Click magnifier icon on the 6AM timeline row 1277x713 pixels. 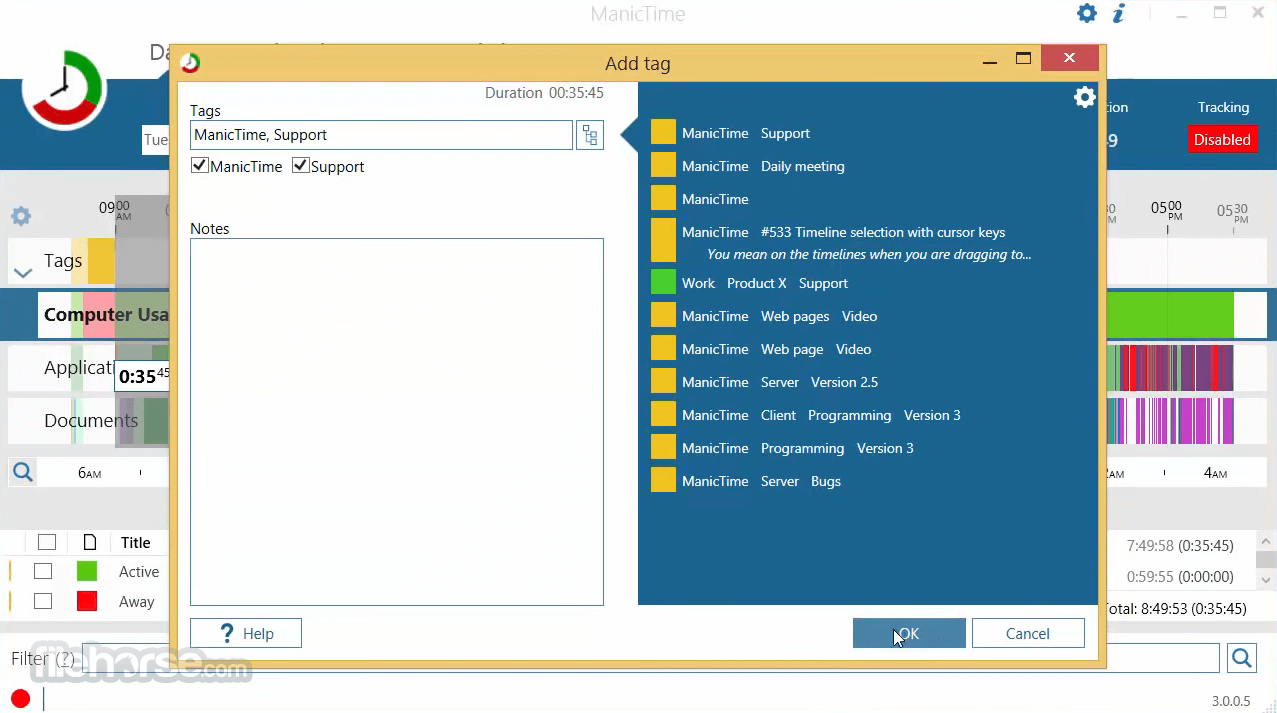click(23, 472)
